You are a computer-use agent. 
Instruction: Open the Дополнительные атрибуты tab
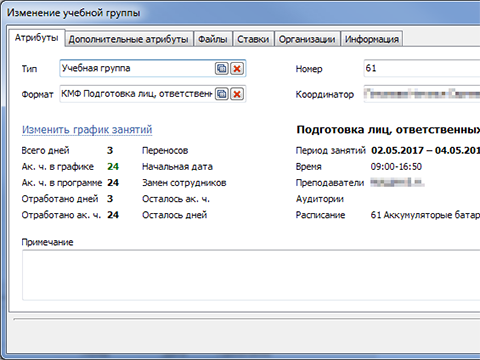click(129, 39)
